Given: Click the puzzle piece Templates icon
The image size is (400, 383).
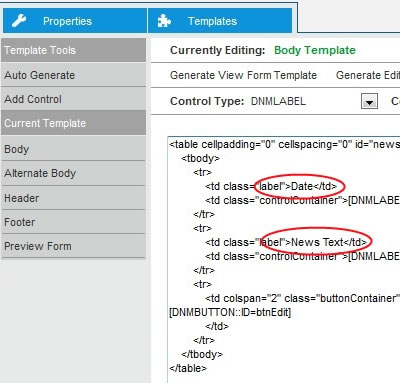Looking at the screenshot, I should tap(164, 21).
